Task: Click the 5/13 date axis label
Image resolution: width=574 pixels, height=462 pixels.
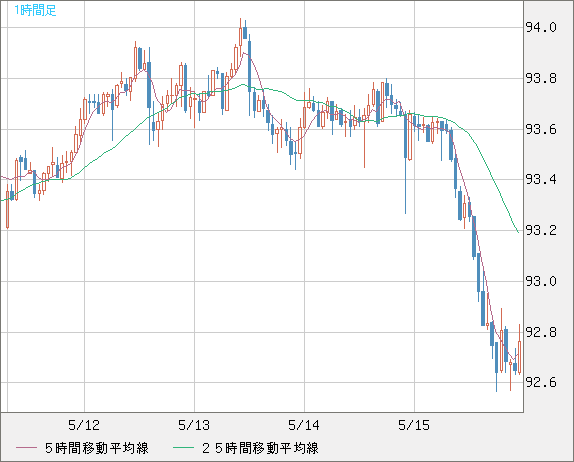Action: (x=194, y=425)
